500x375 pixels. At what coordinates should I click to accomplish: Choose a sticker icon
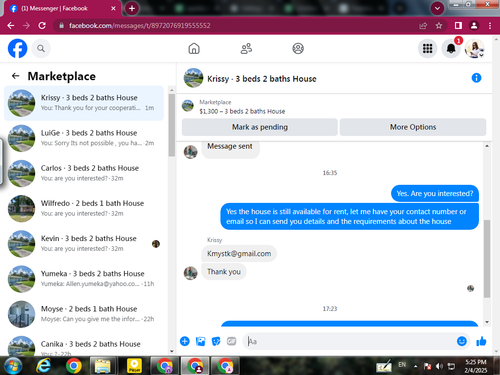coord(216,341)
